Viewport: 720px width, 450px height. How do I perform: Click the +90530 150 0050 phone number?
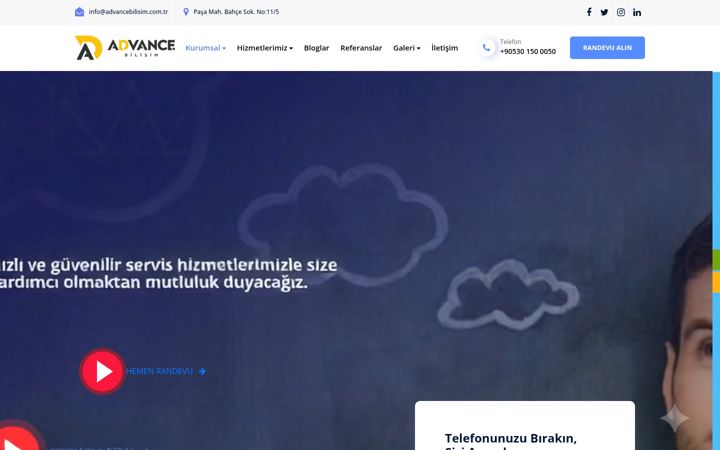click(528, 51)
